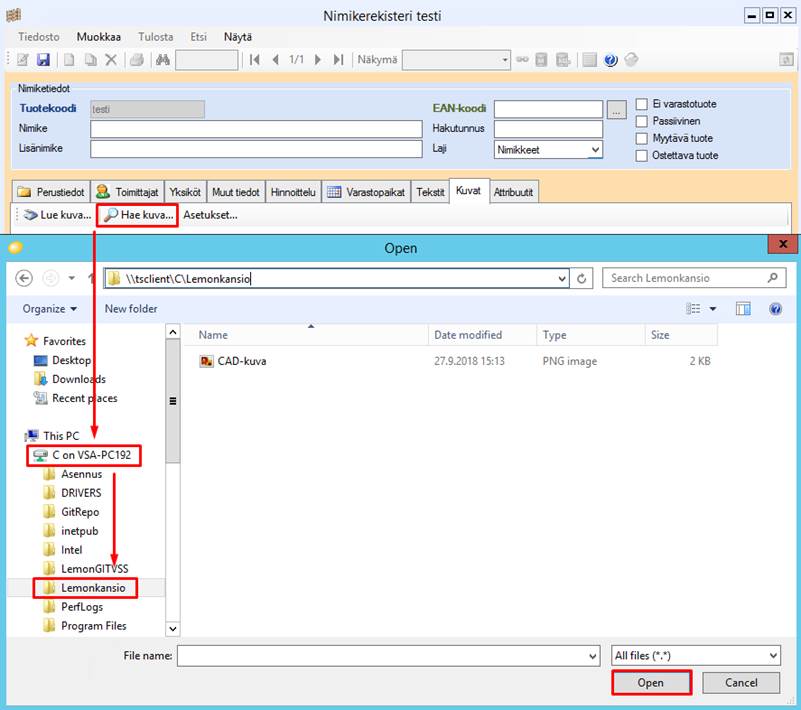Switch to the Attribuutit tab
The width and height of the screenshot is (801, 710).
pos(513,192)
